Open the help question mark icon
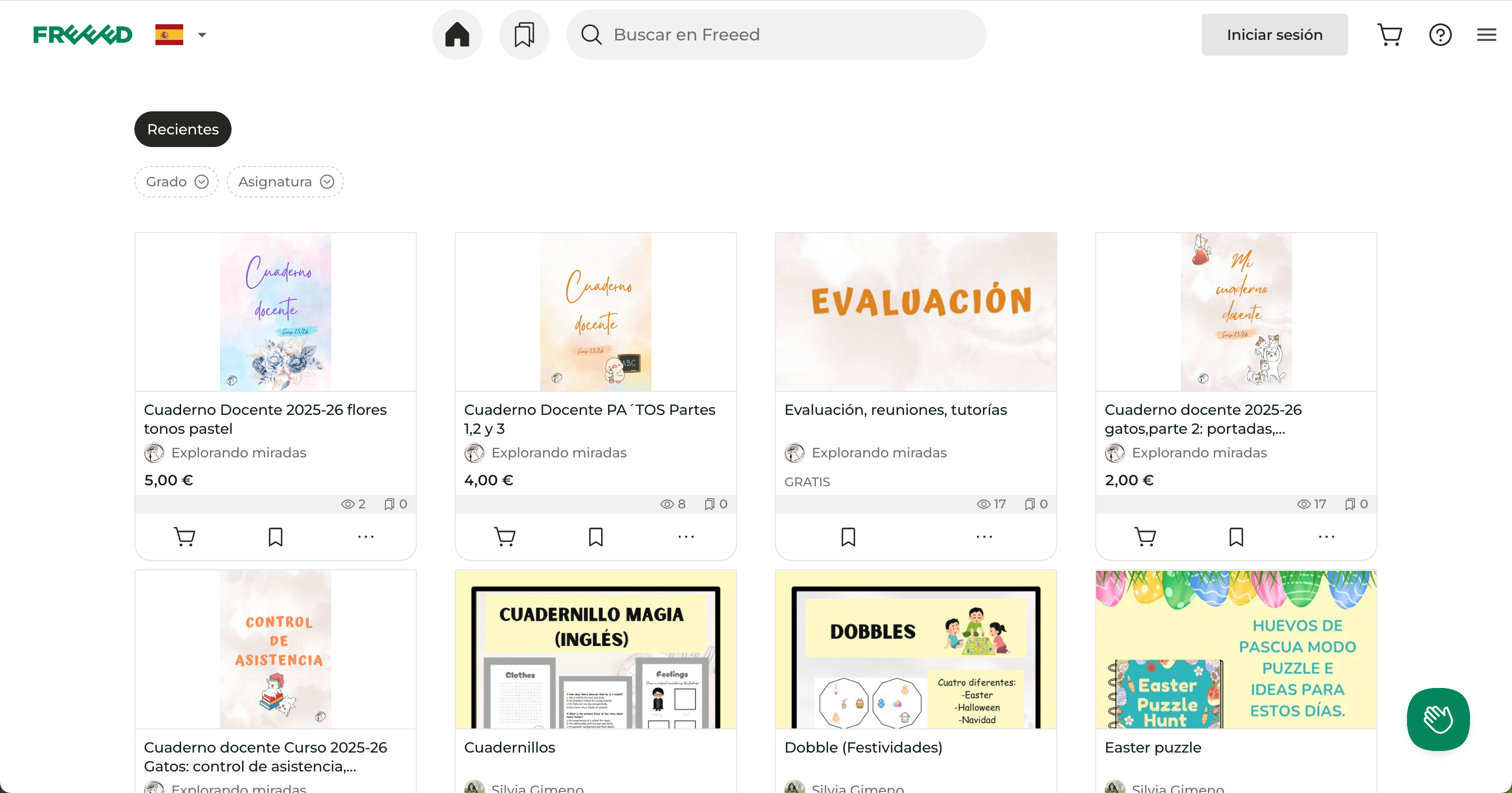1512x793 pixels. pyautogui.click(x=1440, y=35)
